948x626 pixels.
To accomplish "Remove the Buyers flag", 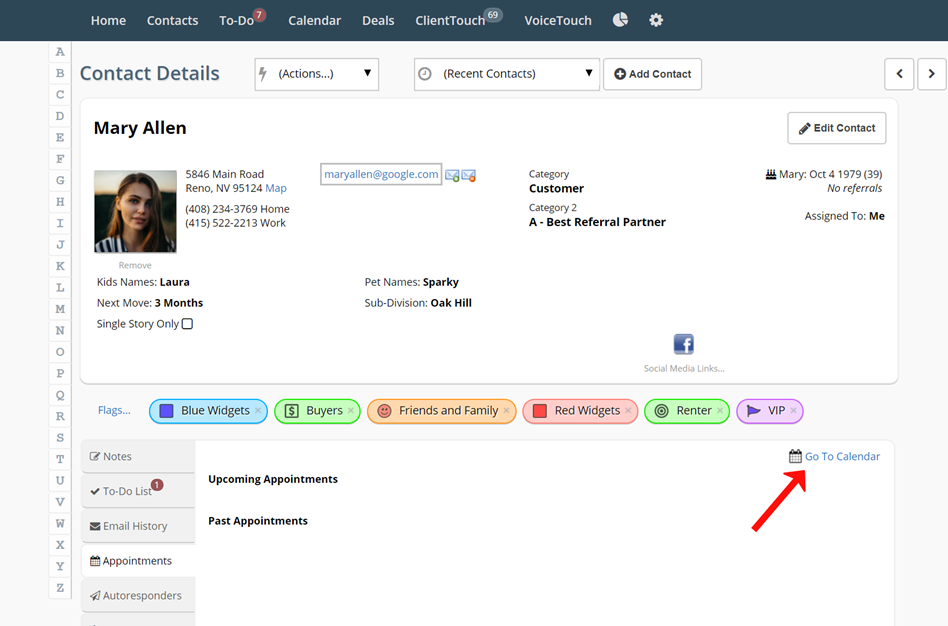I will (x=351, y=411).
